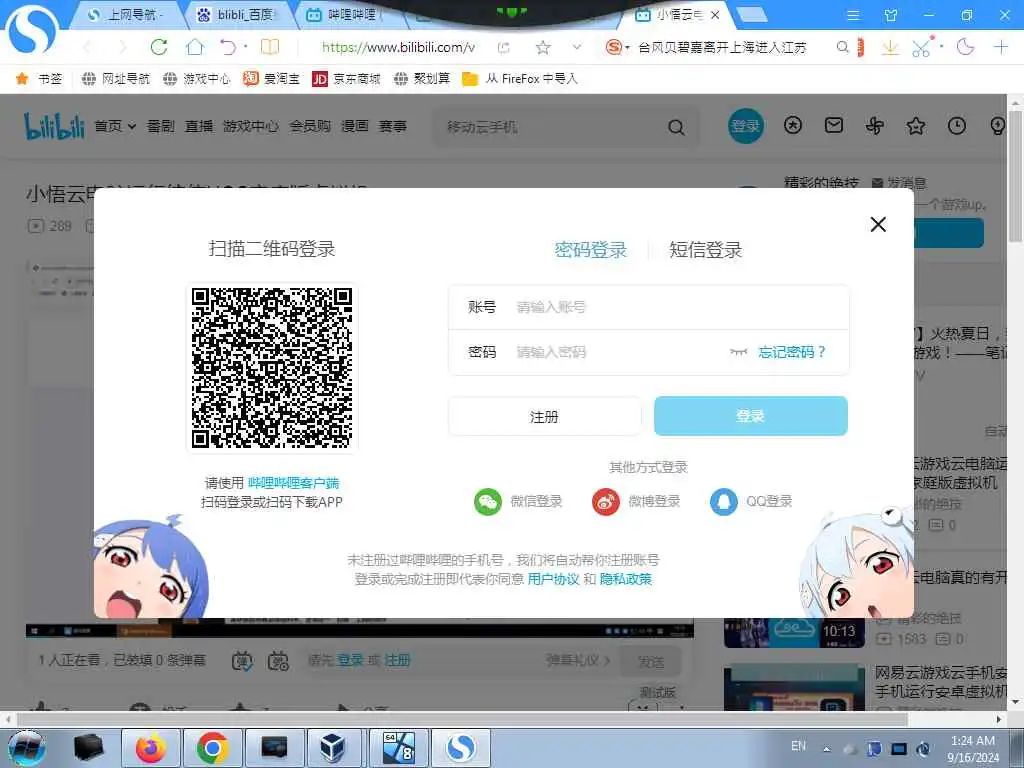This screenshot has height=768, width=1024.
Task: Click the browser search magnifier icon
Action: [842, 47]
